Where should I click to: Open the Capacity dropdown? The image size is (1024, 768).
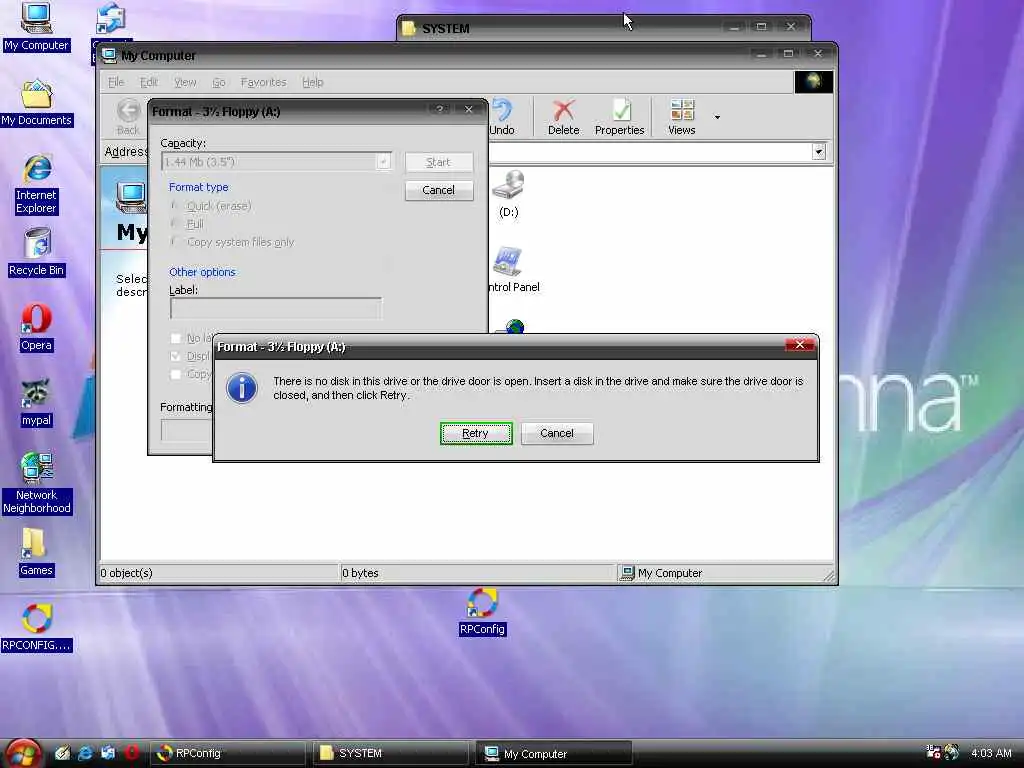click(x=383, y=161)
